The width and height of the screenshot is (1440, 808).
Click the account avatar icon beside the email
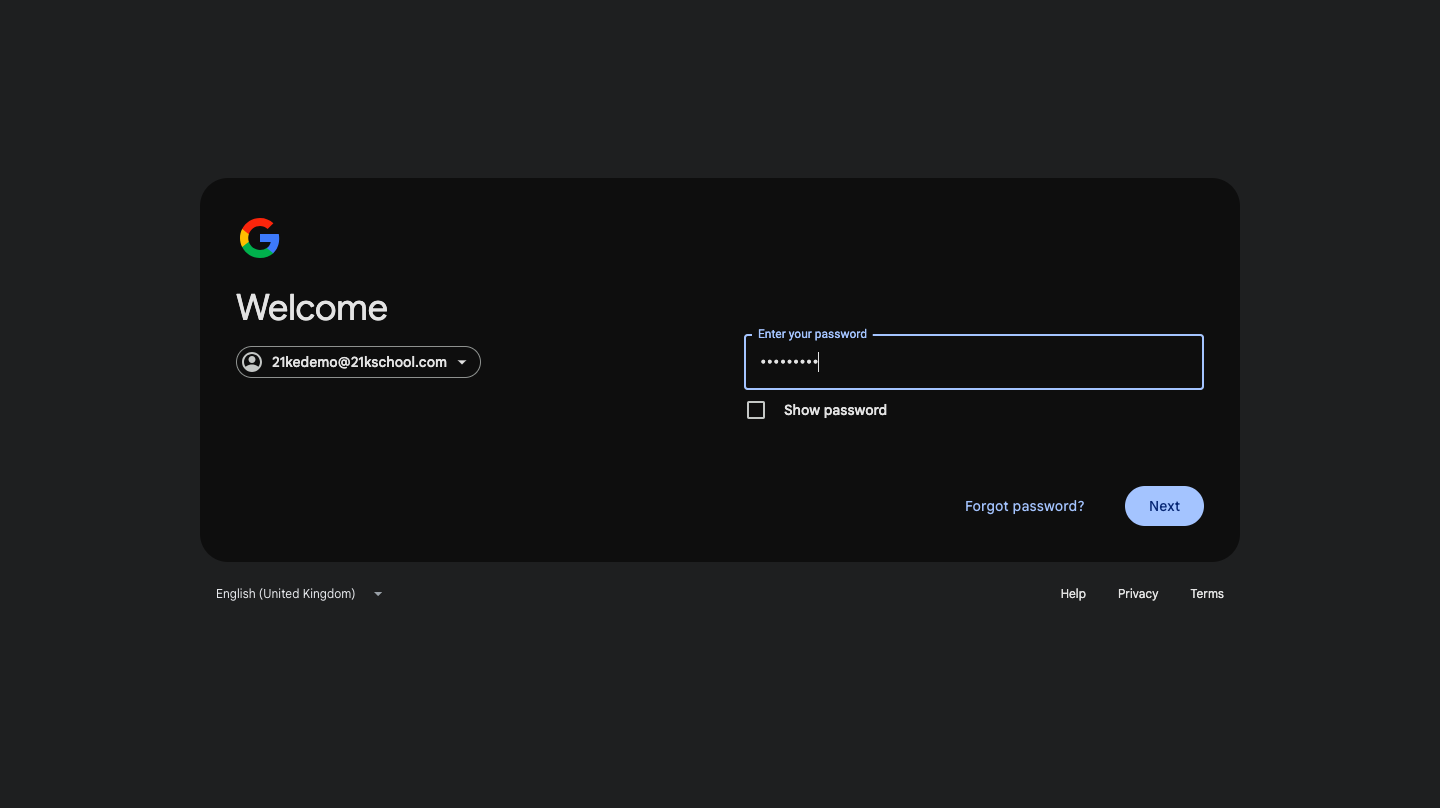[x=252, y=362]
